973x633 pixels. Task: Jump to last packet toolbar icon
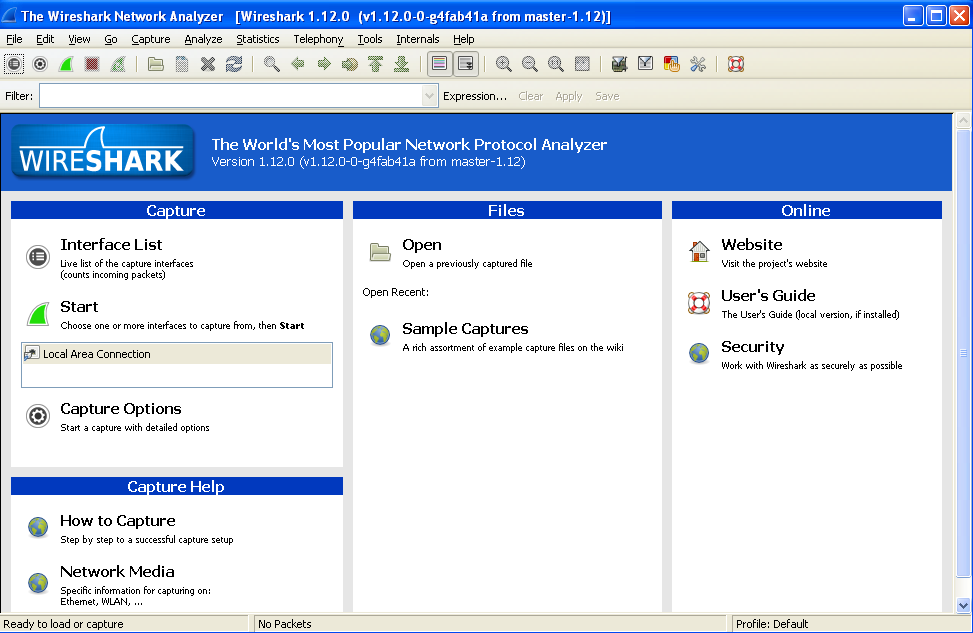[x=401, y=64]
